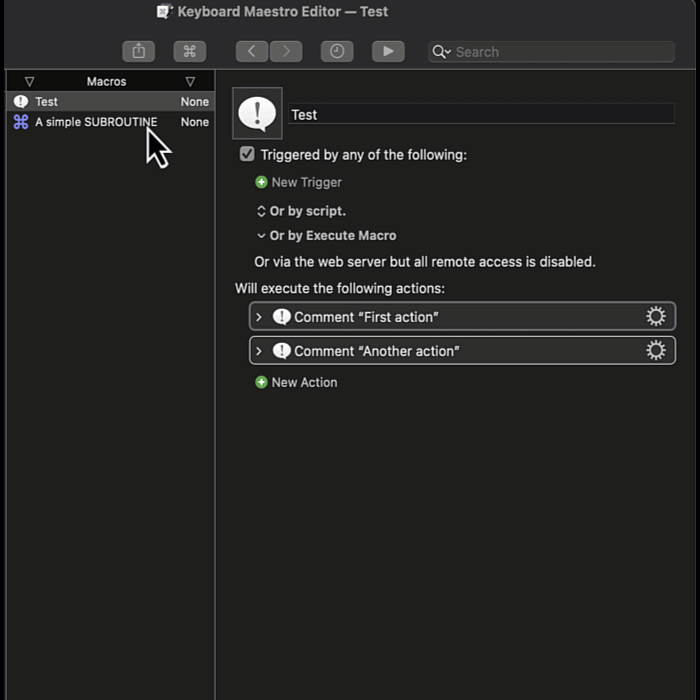Run the macro with the play button
700x700 pixels.
tap(388, 51)
